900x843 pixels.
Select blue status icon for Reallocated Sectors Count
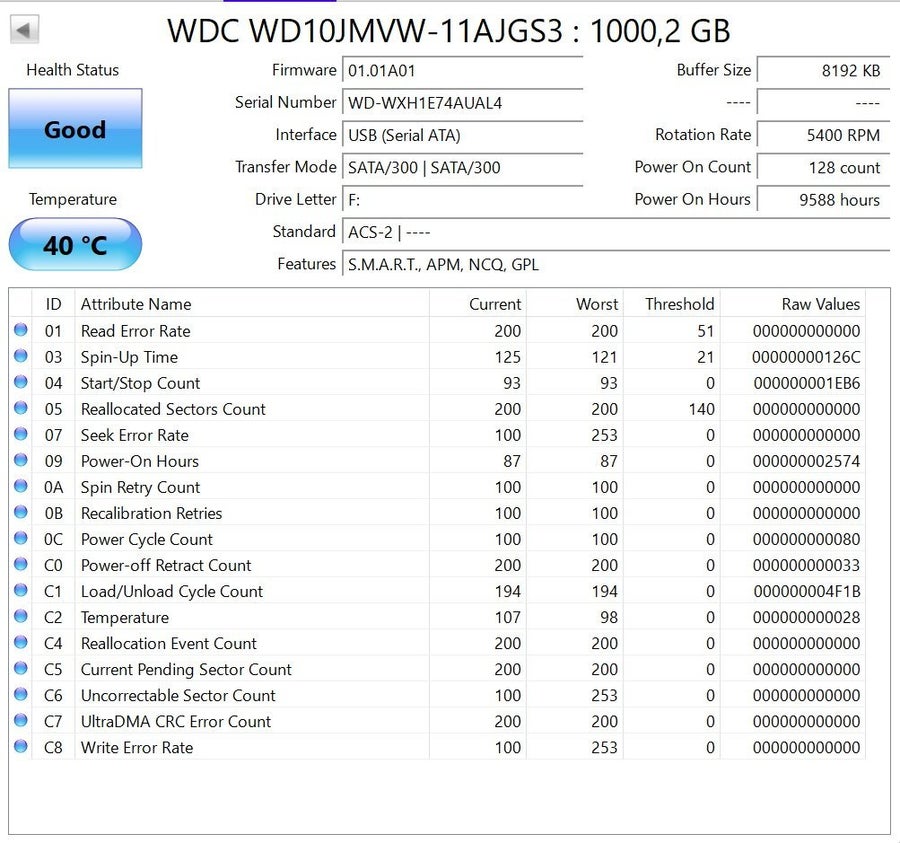tap(21, 408)
